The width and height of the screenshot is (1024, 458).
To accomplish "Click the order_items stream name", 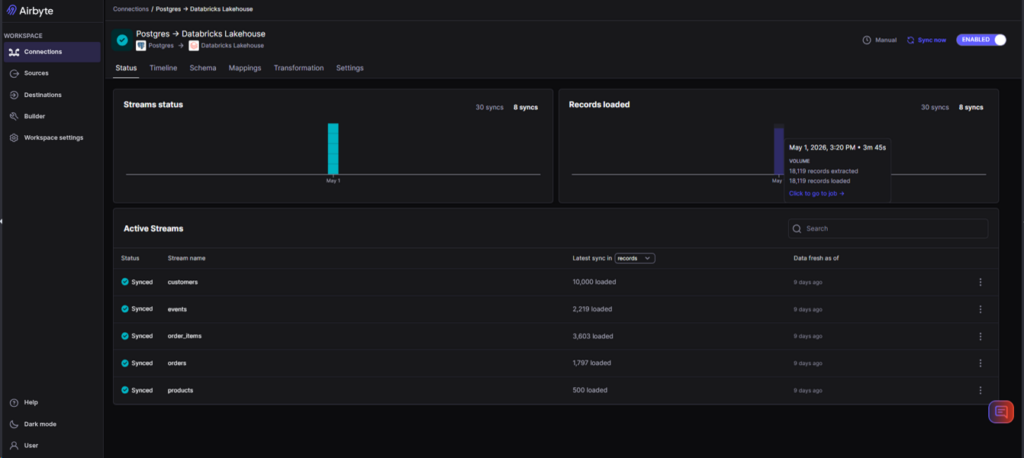I will click(184, 336).
